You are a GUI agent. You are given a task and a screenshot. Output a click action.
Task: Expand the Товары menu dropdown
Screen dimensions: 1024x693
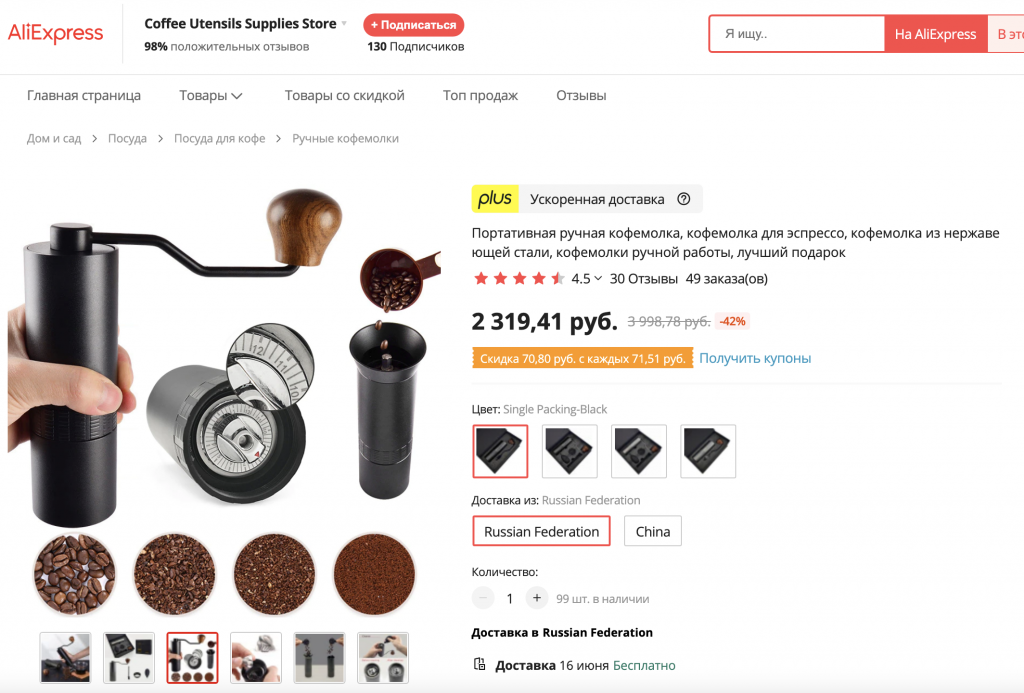(x=211, y=95)
